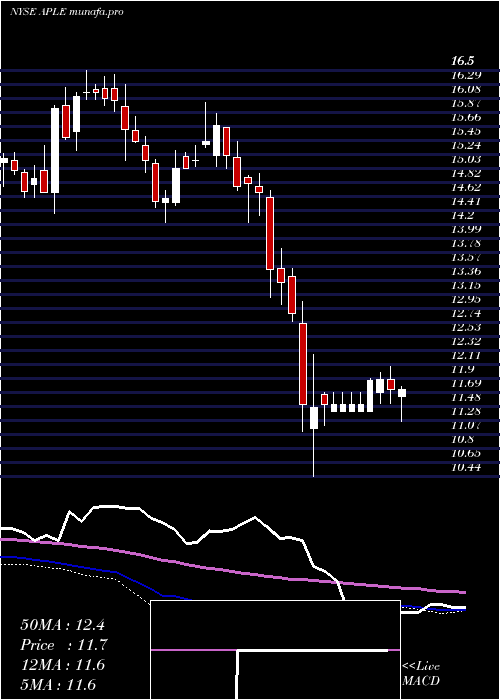Select the 12.95 price axis value

466,299
